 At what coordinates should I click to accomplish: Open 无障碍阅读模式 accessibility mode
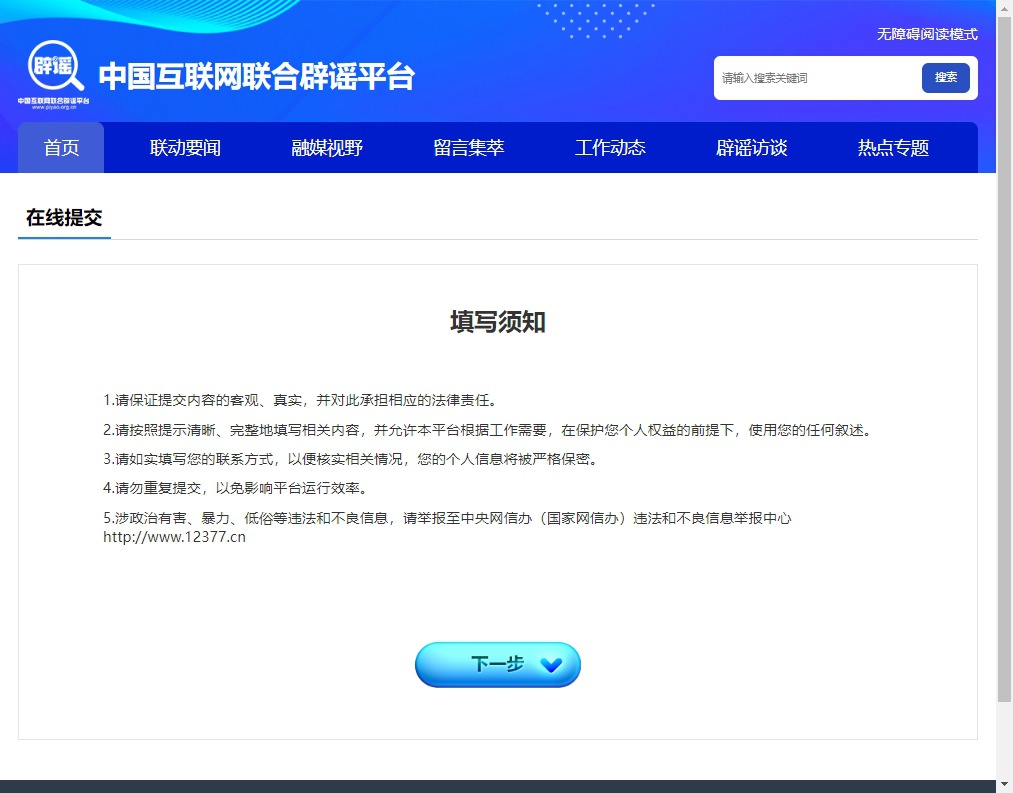926,34
